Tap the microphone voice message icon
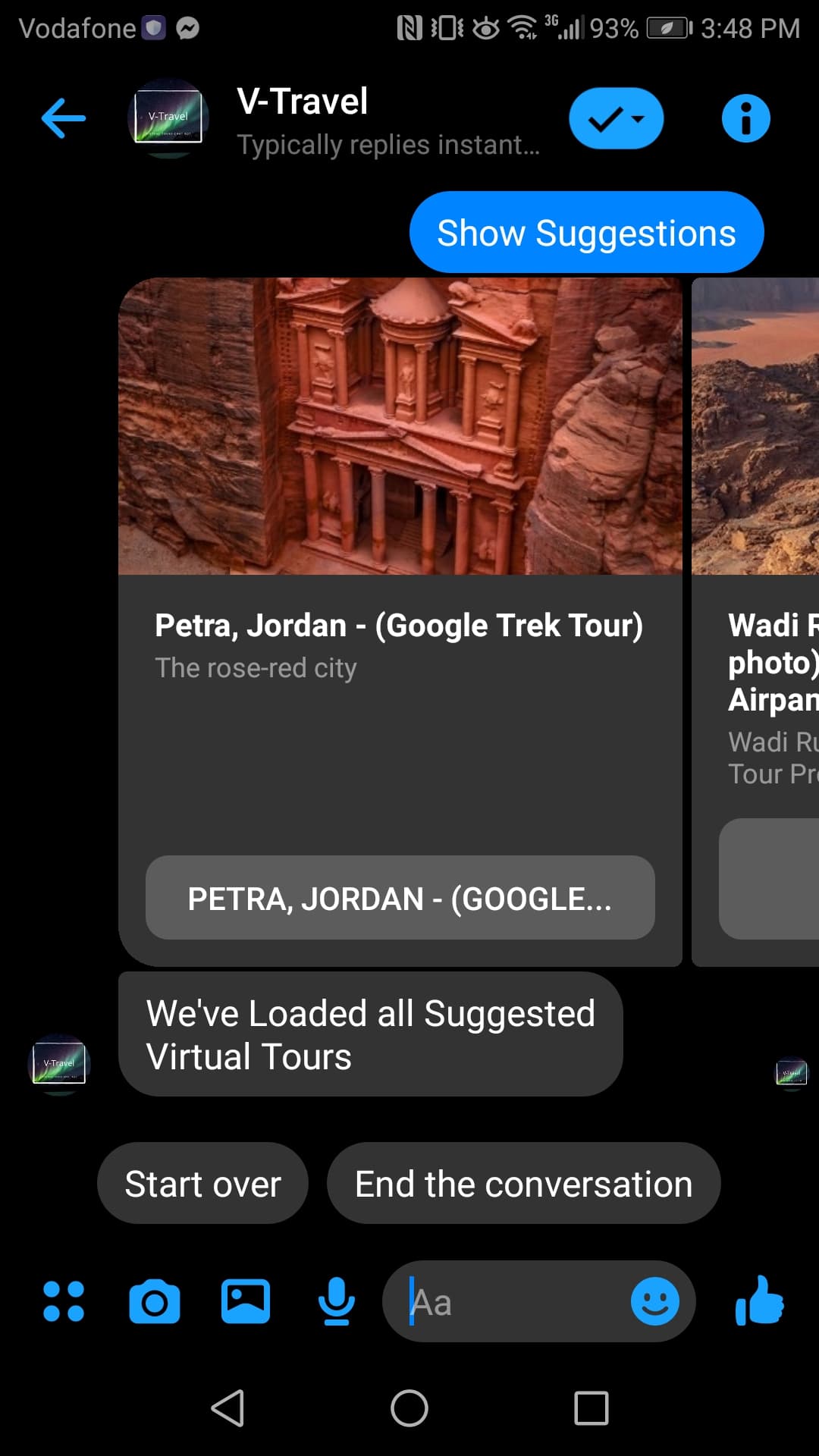This screenshot has width=819, height=1456. click(x=337, y=1301)
